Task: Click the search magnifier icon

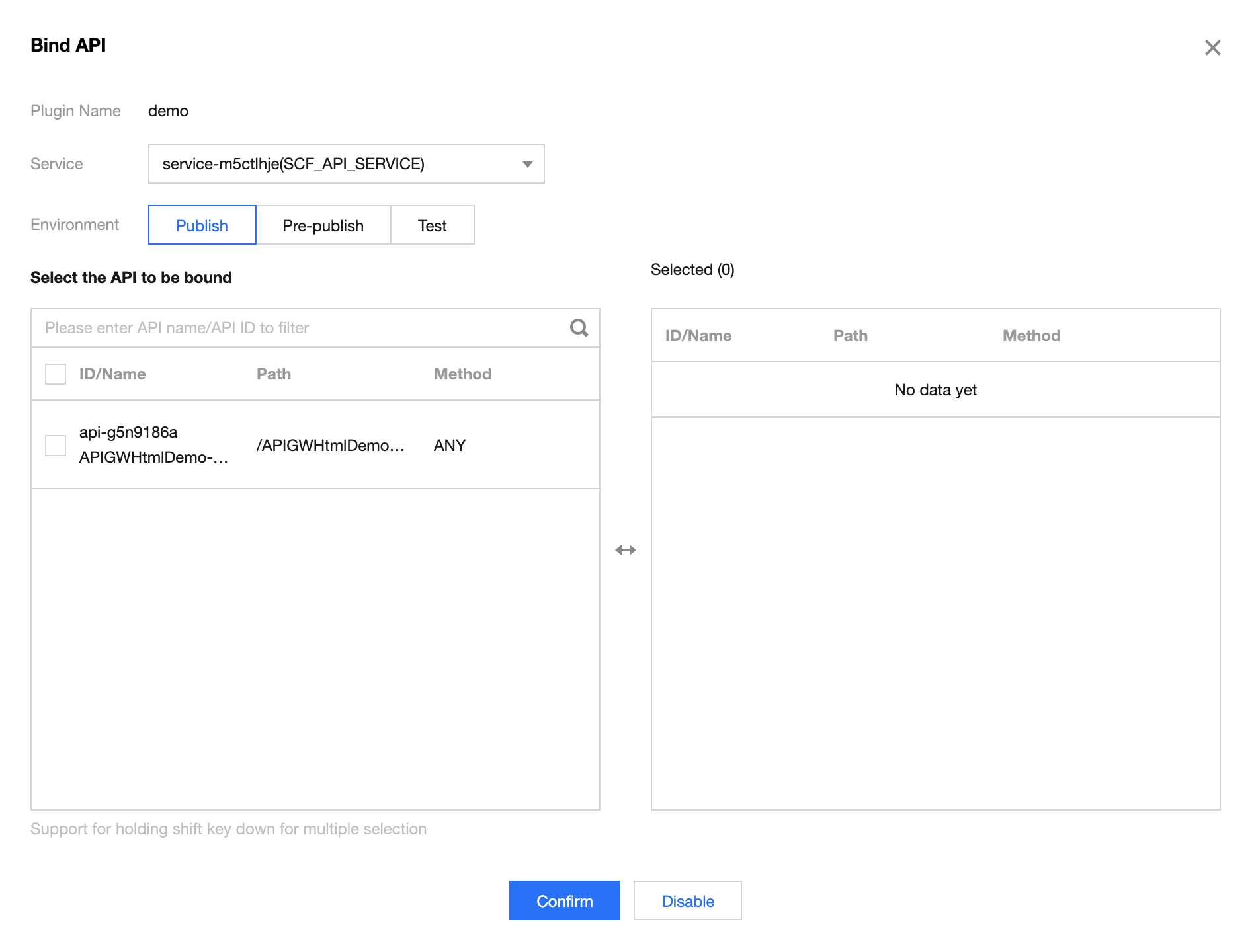Action: (579, 328)
